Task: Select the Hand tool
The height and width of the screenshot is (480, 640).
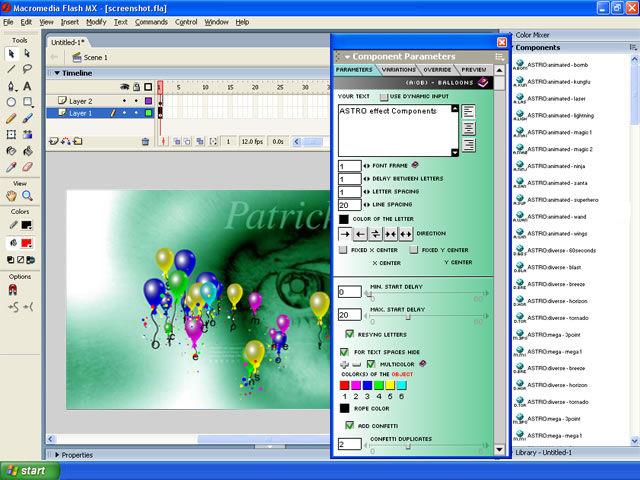Action: pos(11,196)
